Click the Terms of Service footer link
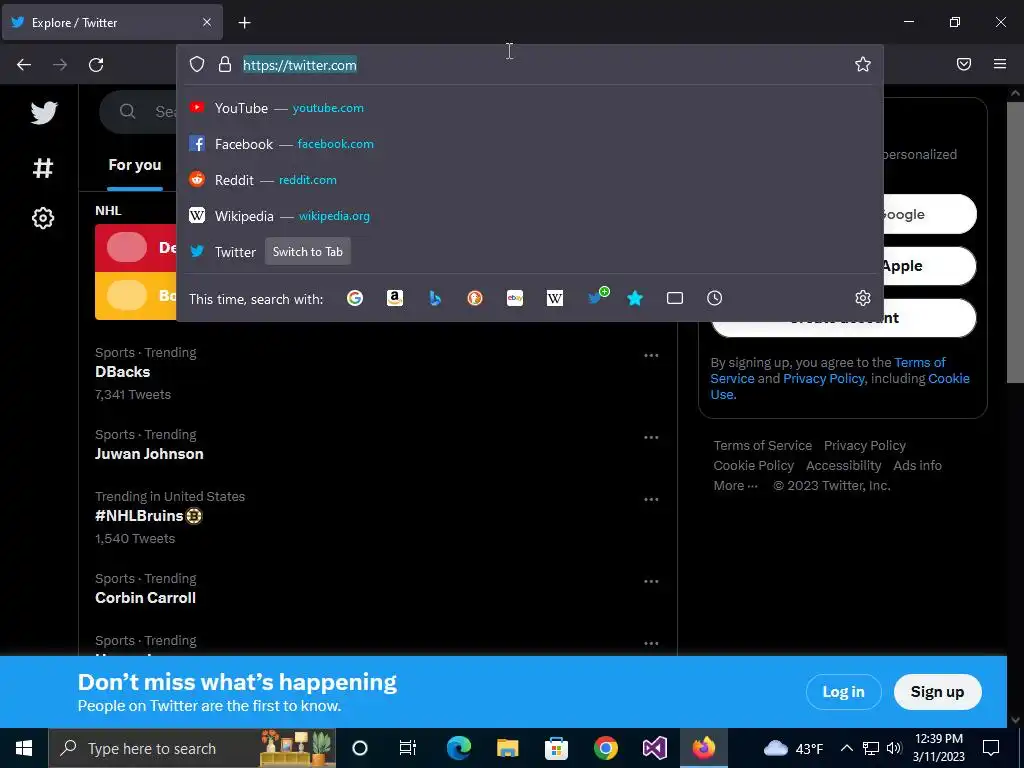 pyautogui.click(x=763, y=445)
